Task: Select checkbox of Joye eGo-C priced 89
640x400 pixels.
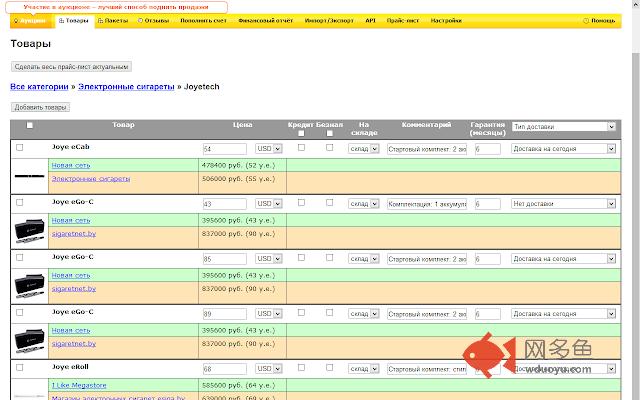Action: point(20,313)
